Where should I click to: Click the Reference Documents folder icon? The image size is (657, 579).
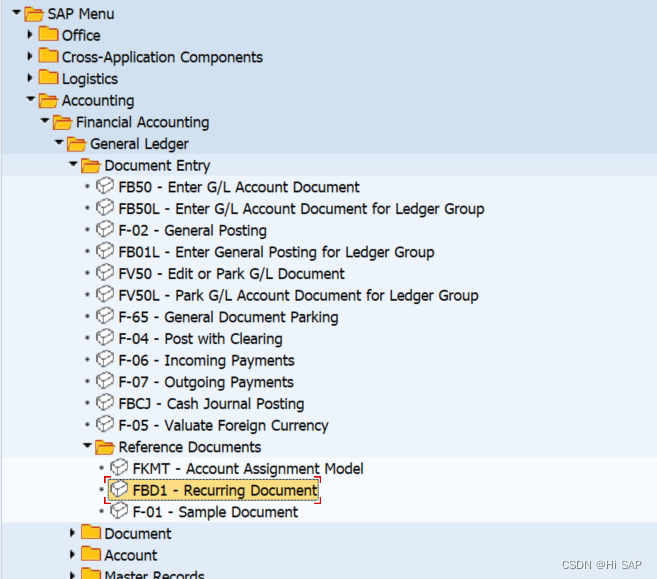(x=105, y=447)
